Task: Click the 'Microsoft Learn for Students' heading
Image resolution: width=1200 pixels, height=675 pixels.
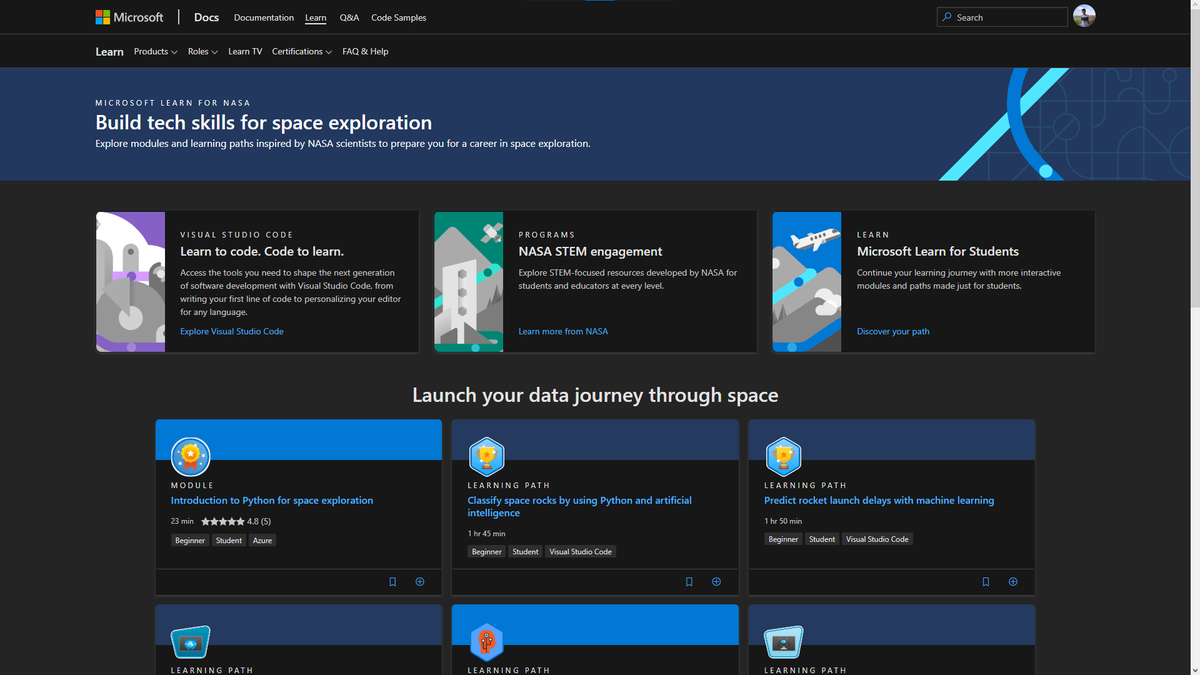Action: pos(938,251)
